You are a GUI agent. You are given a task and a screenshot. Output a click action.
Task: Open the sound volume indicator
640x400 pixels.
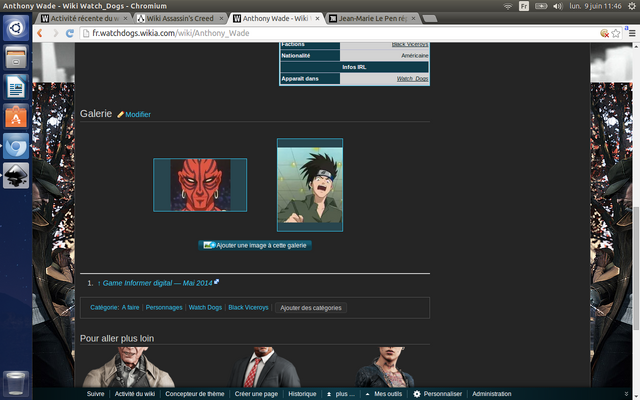[558, 6]
